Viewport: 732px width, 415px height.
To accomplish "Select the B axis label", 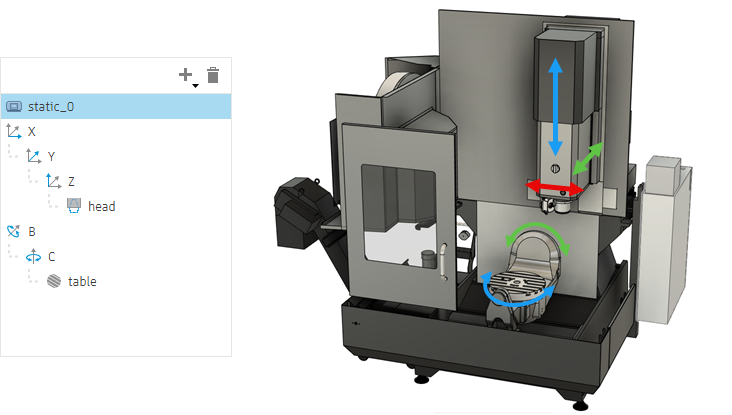I will (32, 232).
